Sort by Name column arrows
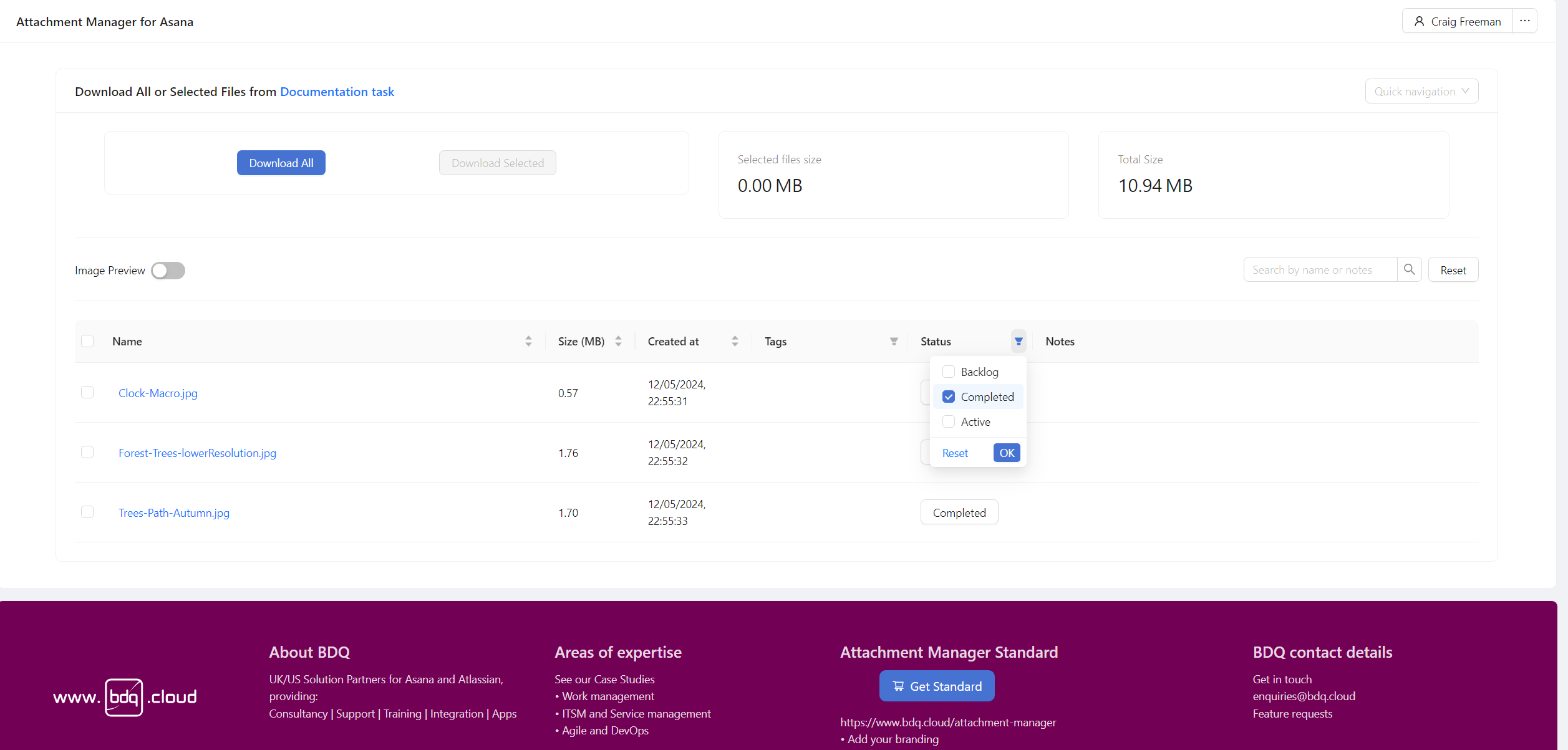 click(x=528, y=341)
